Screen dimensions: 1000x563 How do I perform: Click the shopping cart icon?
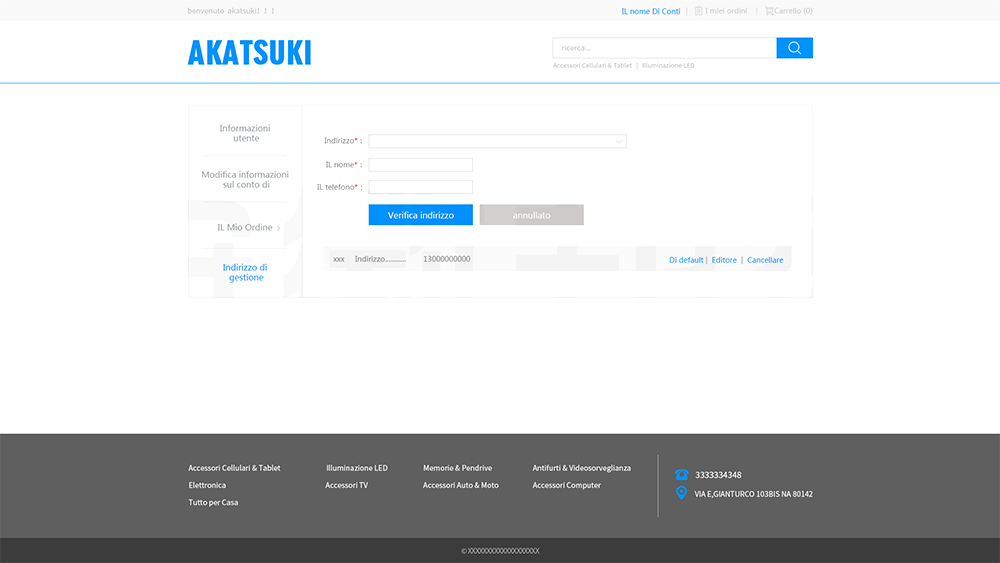point(769,11)
